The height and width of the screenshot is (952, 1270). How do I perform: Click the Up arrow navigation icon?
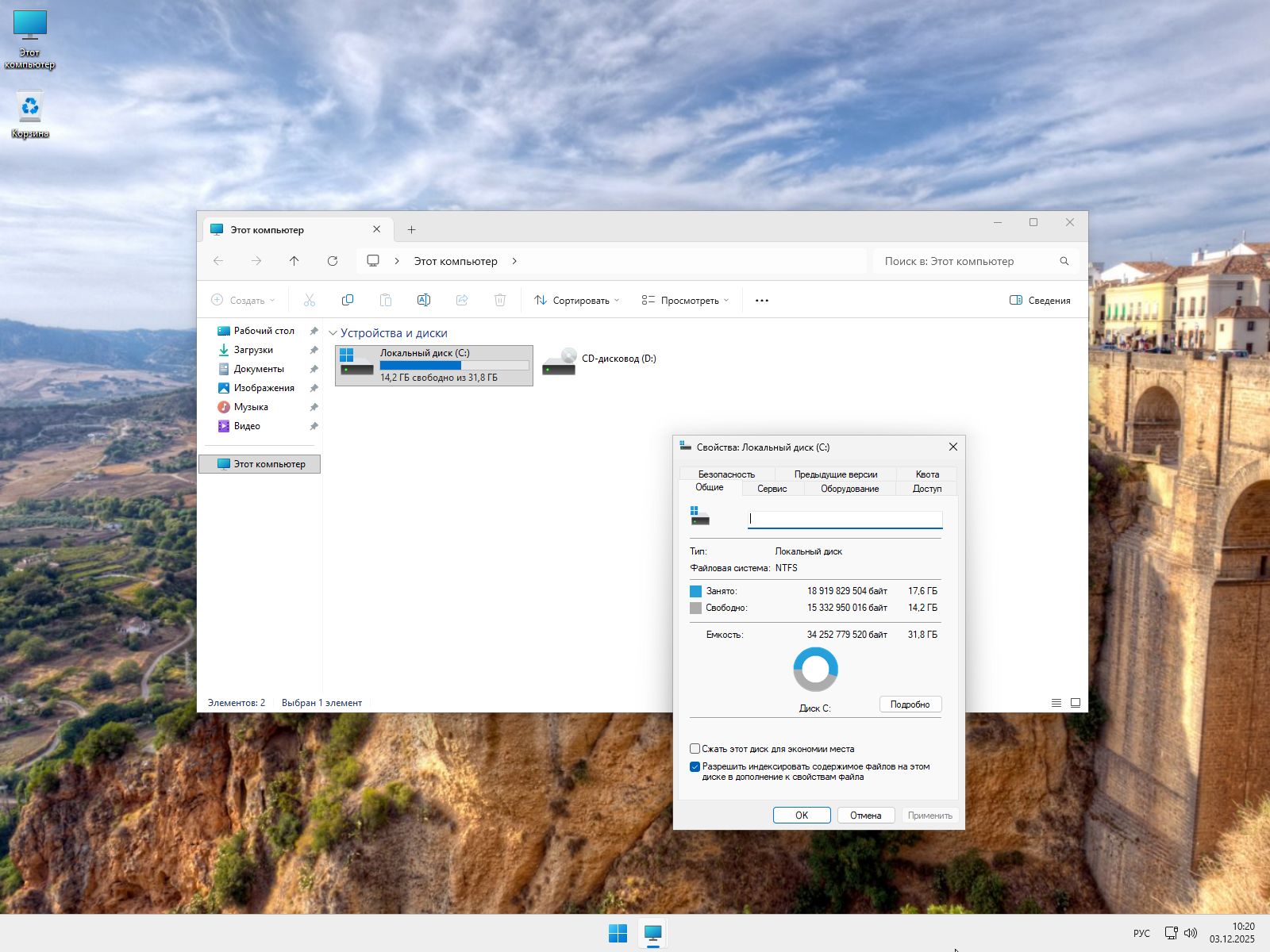294,261
